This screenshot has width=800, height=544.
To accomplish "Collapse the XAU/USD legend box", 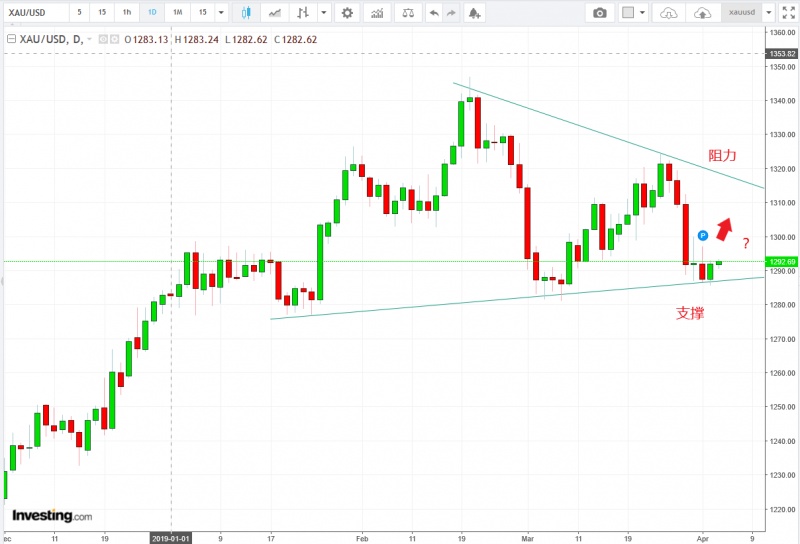I will (x=10, y=38).
